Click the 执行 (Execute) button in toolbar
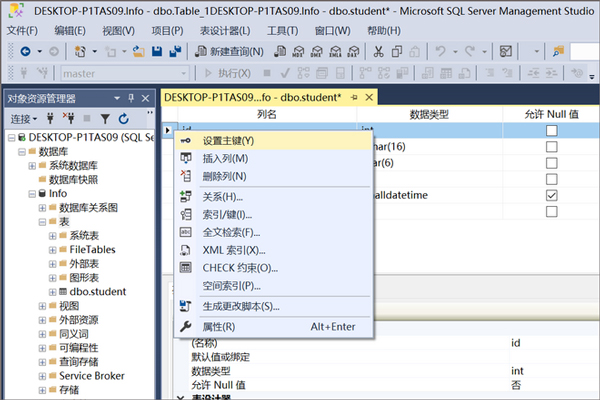 tap(228, 73)
